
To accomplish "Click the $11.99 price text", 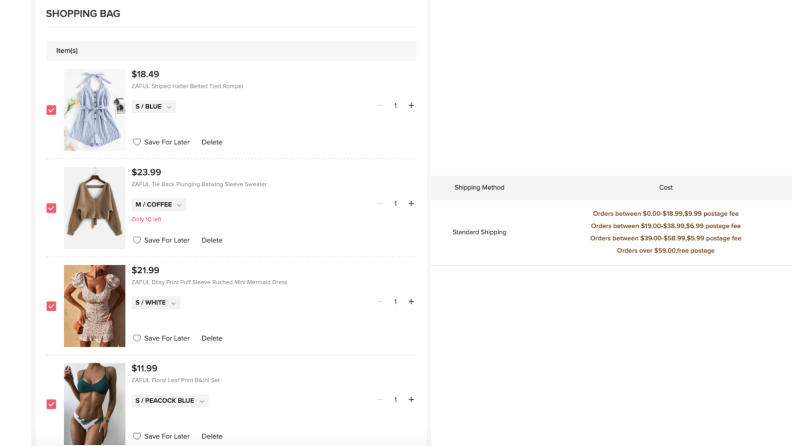I will click(x=144, y=368).
